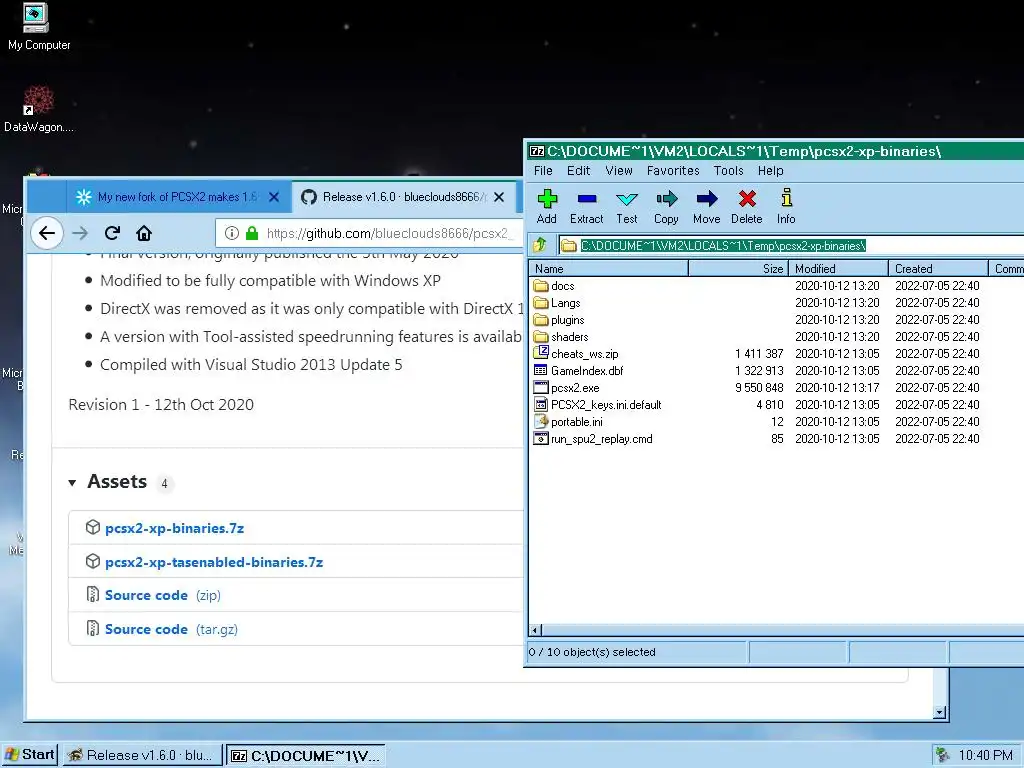This screenshot has width=1024, height=768.
Task: Click left arrow of 7-Zip horizontal scrollbar
Action: point(535,630)
